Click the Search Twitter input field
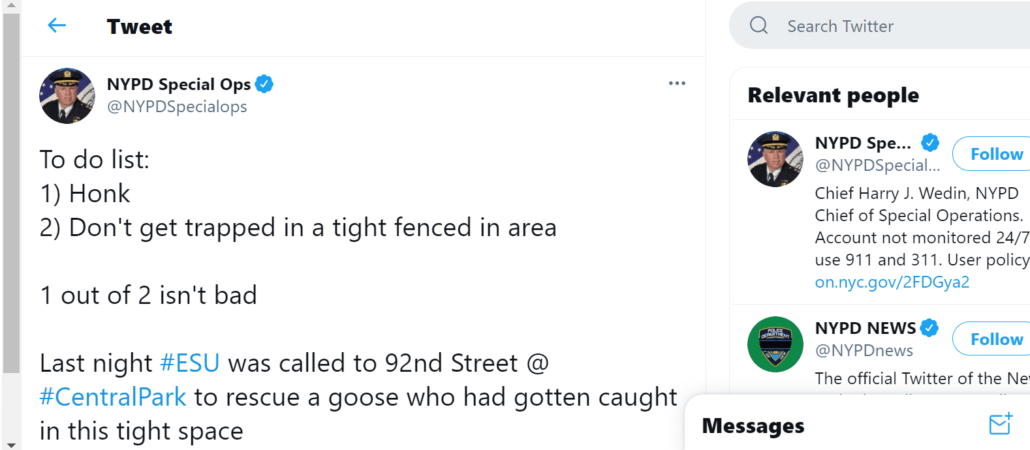Viewport: 1030px width, 450px height. pos(890,26)
